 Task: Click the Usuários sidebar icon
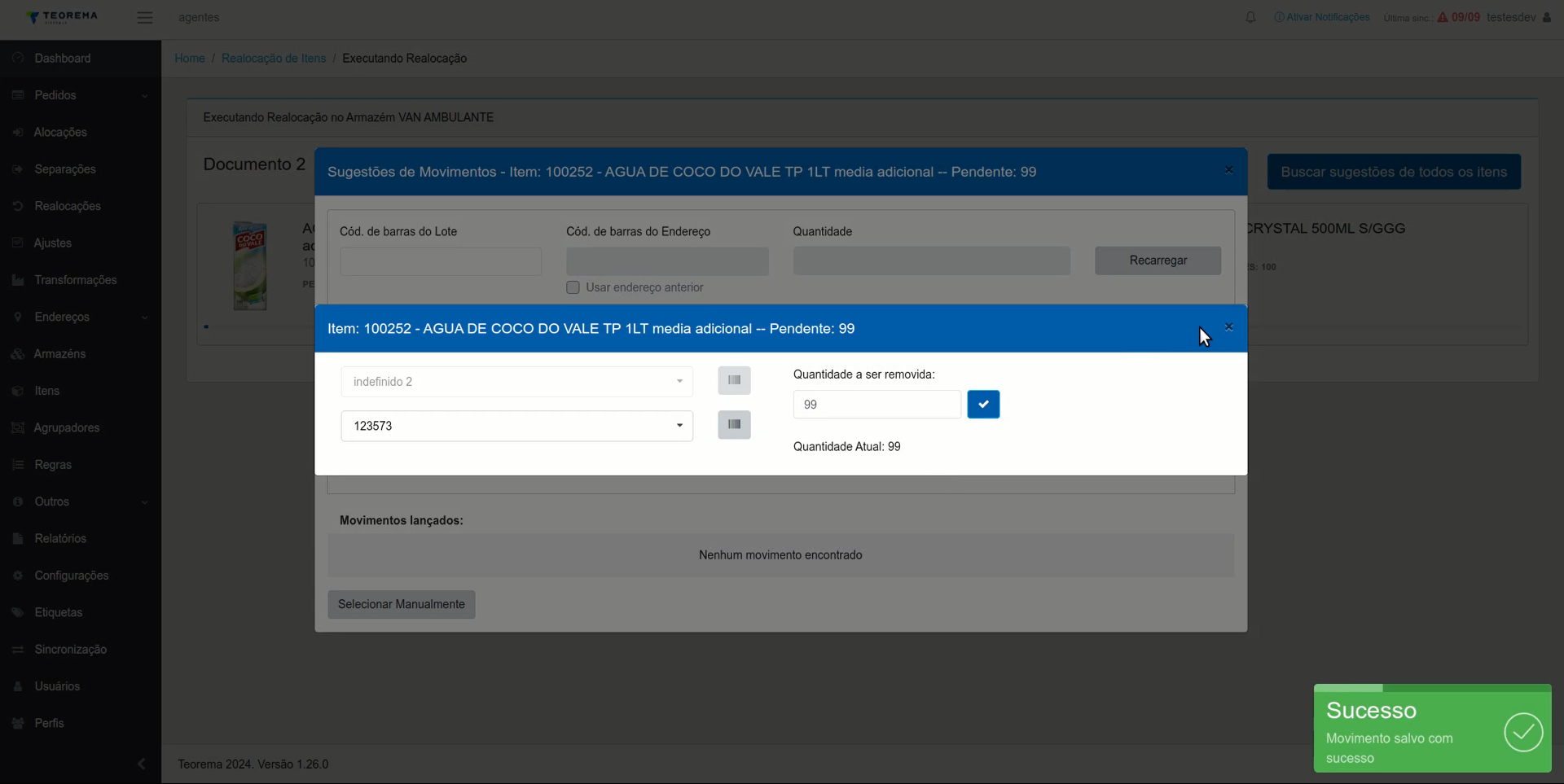(18, 686)
